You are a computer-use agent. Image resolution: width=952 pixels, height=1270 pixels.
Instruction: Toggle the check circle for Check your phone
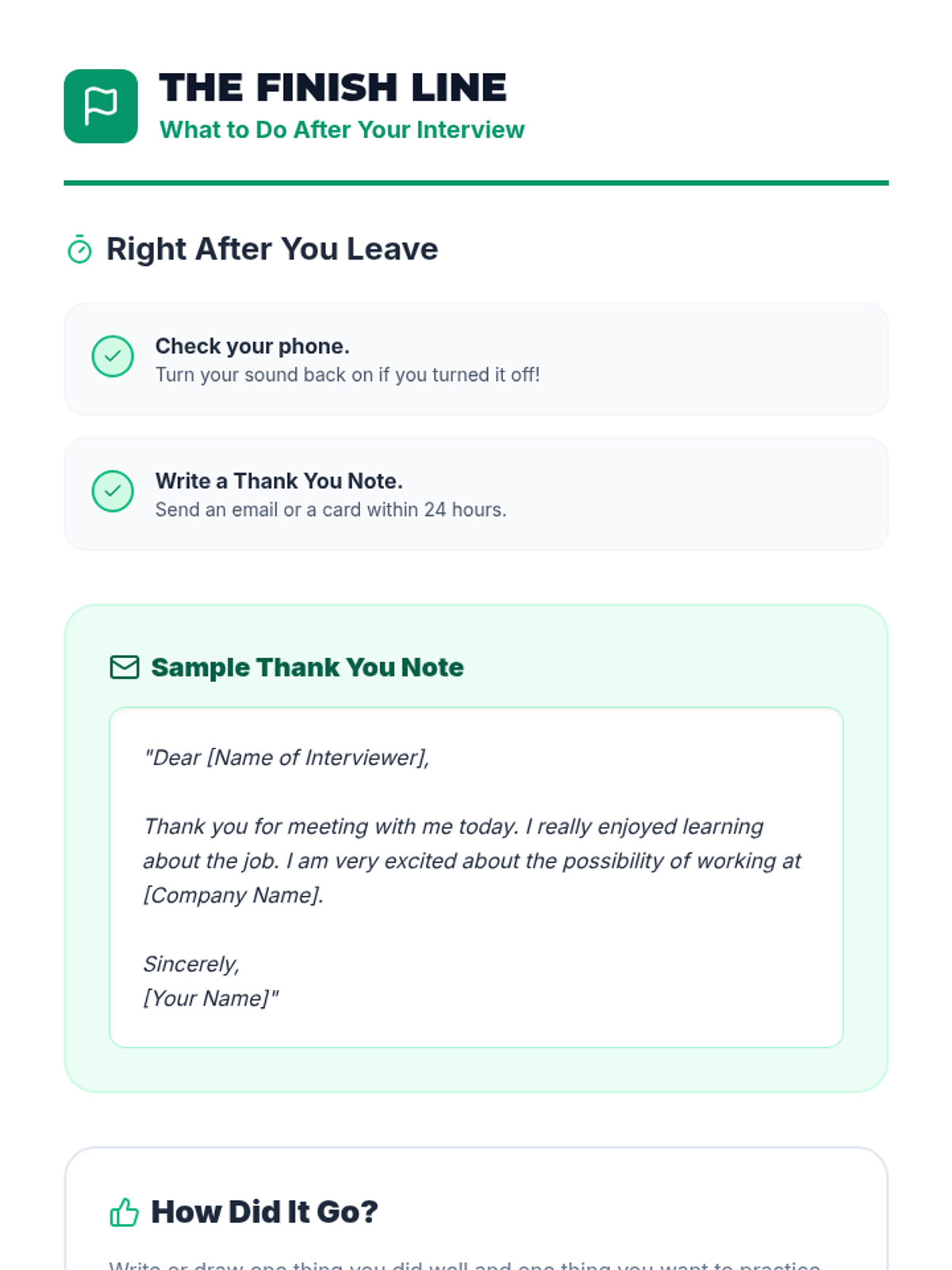113,356
